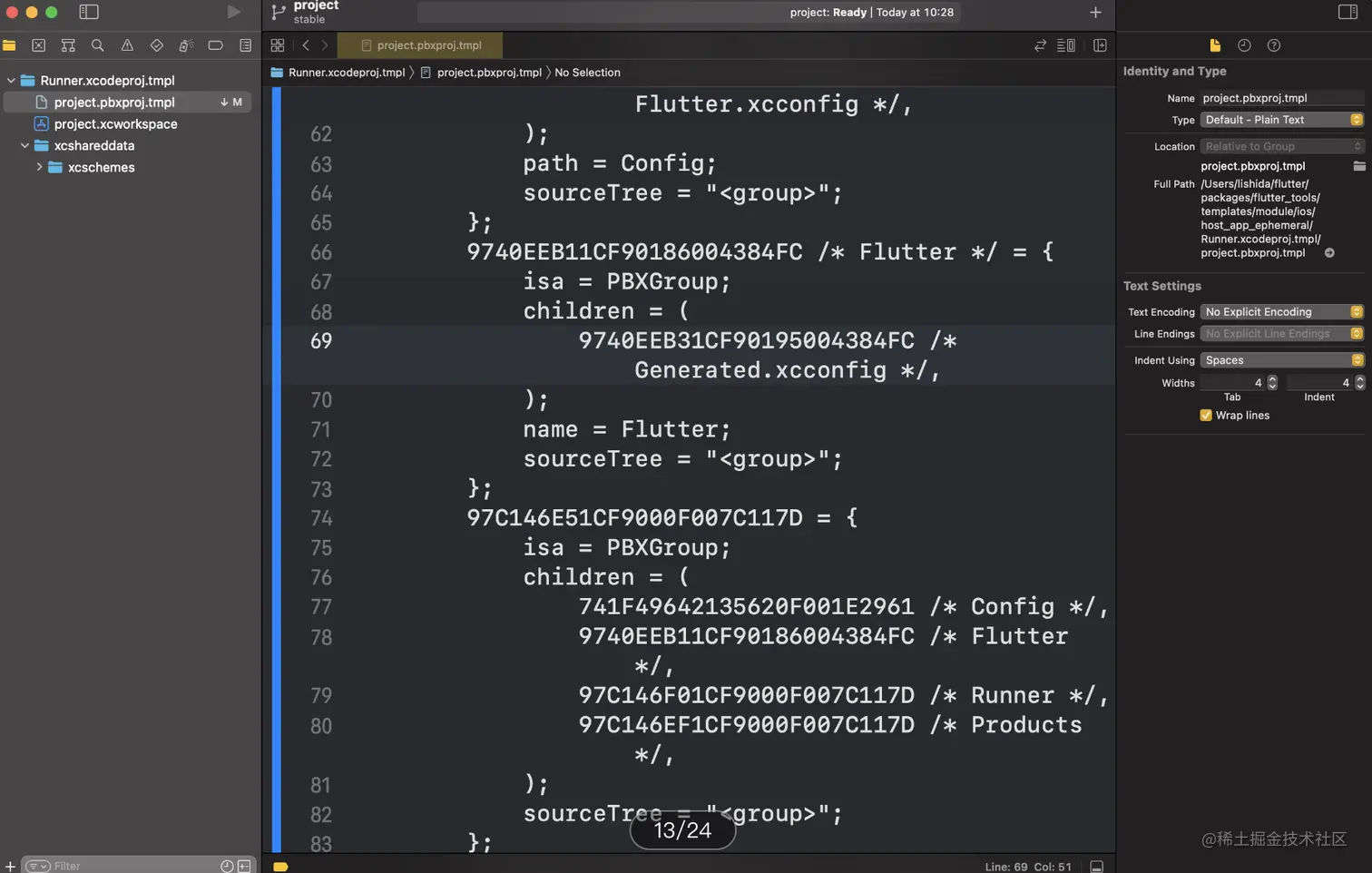The width and height of the screenshot is (1372, 873).
Task: Open the Find navigator magnifier
Action: (x=97, y=45)
